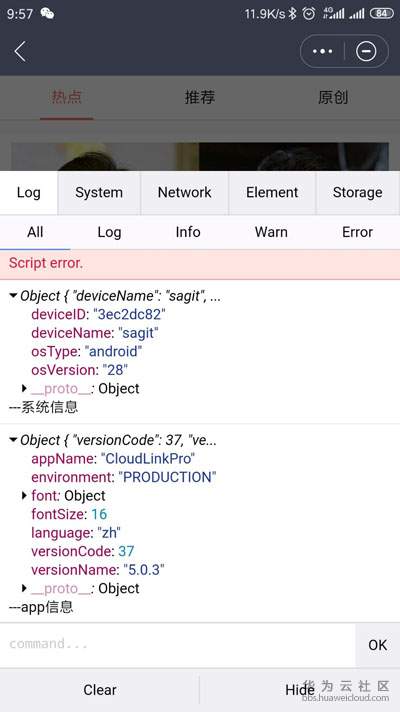Filter logs by Warn
The width and height of the screenshot is (400, 712).
coord(271,232)
